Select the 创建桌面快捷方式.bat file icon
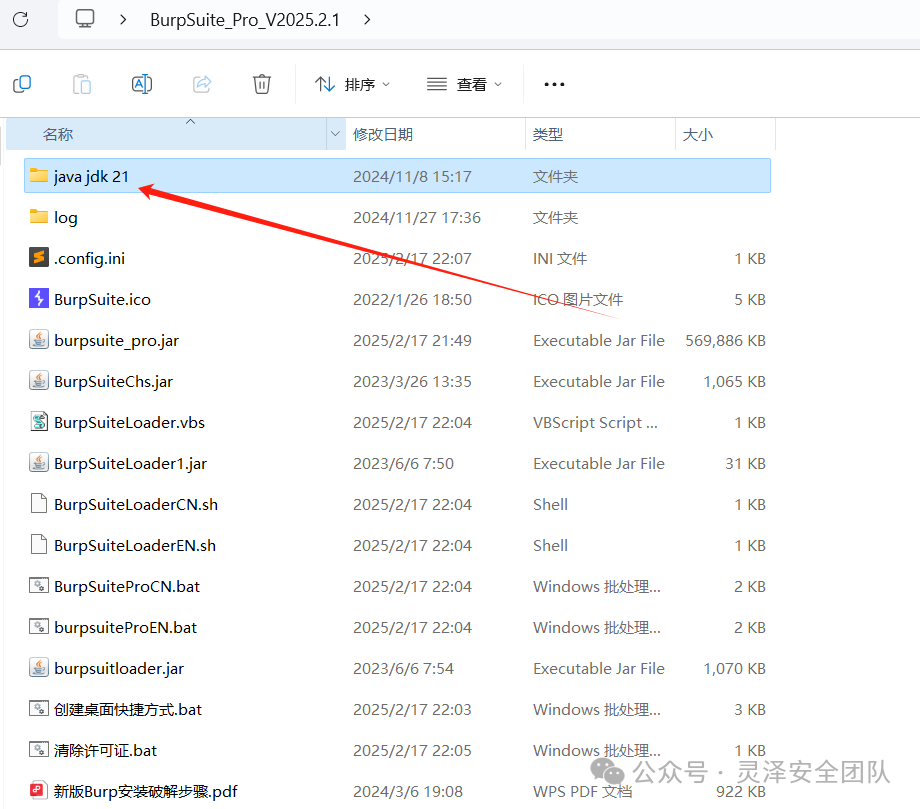This screenshot has width=920, height=809. [x=39, y=708]
